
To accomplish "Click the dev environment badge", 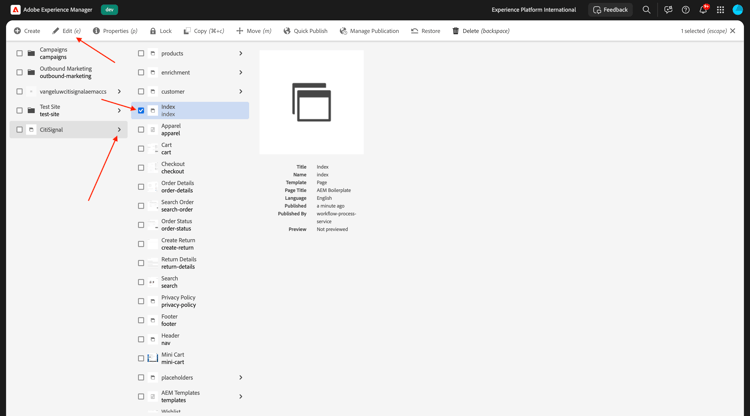I will [110, 10].
